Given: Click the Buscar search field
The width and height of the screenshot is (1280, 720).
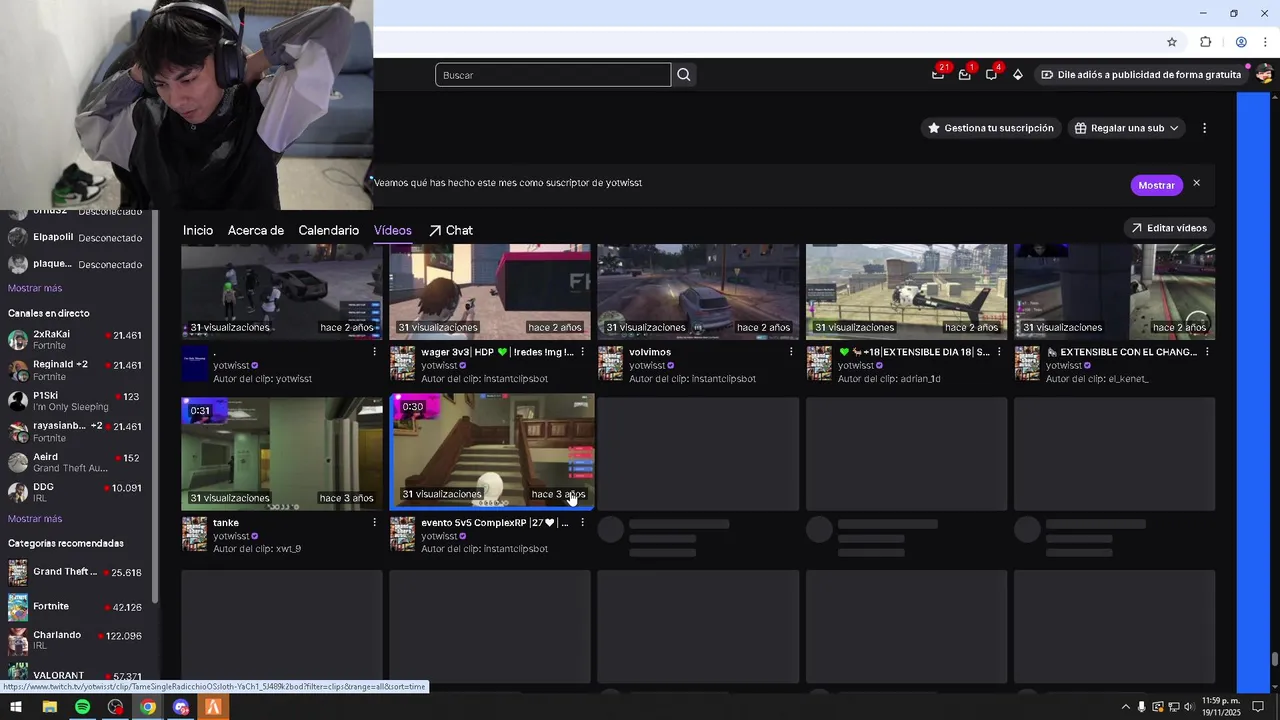Looking at the screenshot, I should pos(553,75).
